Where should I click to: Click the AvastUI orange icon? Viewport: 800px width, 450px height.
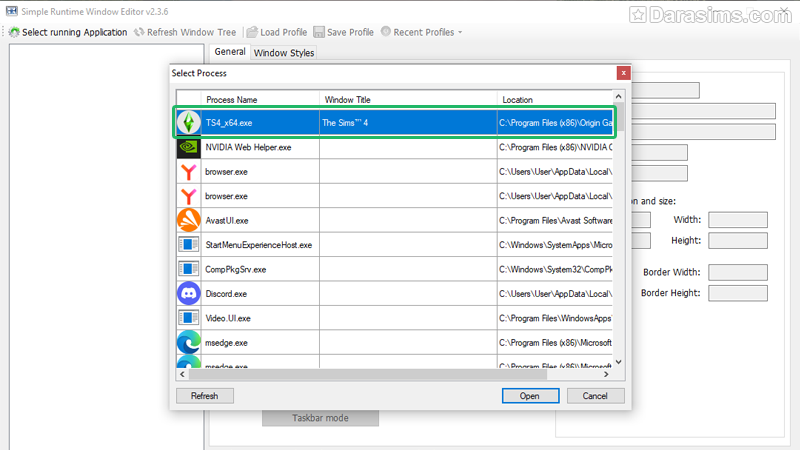click(188, 220)
